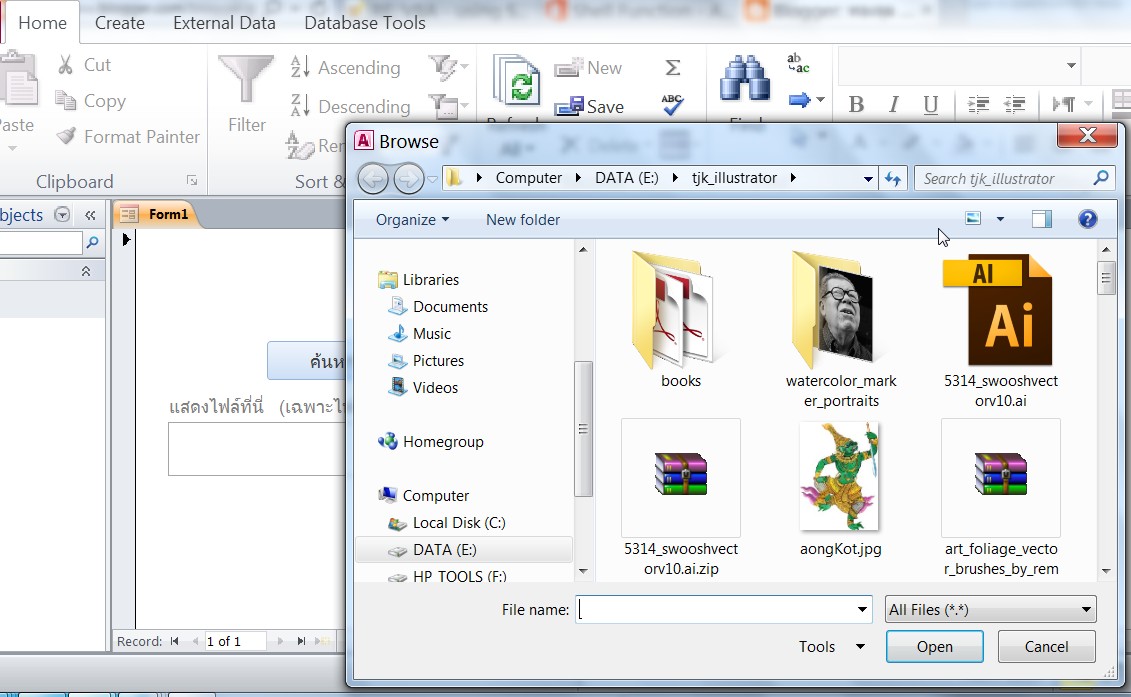Open Find using the binoculars icon
1131x697 pixels.
744,80
